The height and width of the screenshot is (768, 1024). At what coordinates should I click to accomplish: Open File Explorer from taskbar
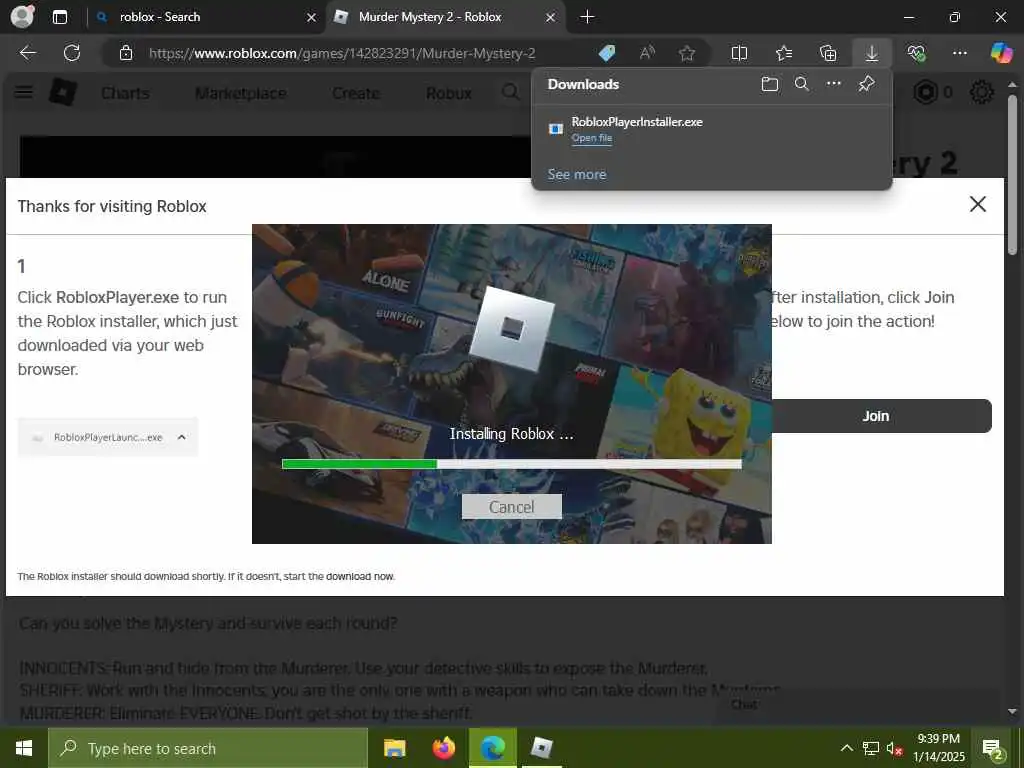tap(394, 748)
